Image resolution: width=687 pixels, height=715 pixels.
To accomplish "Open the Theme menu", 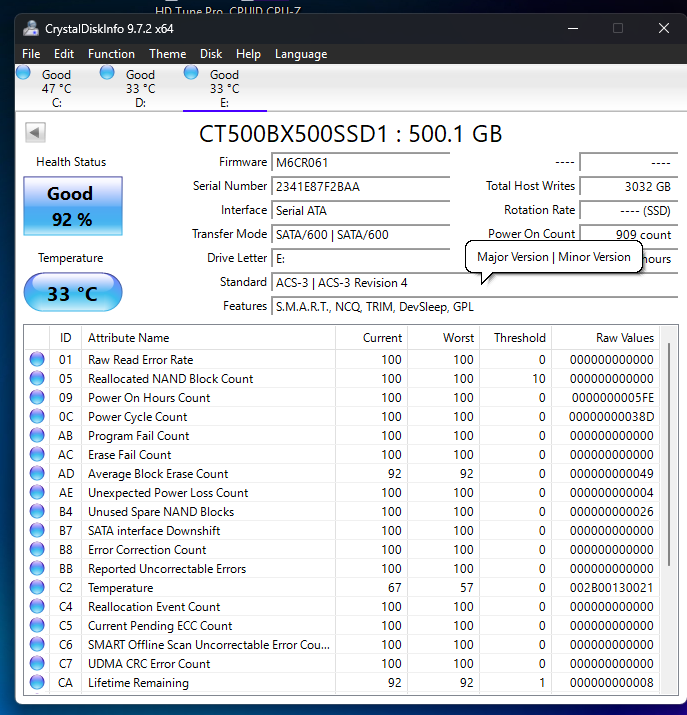I will tap(167, 54).
